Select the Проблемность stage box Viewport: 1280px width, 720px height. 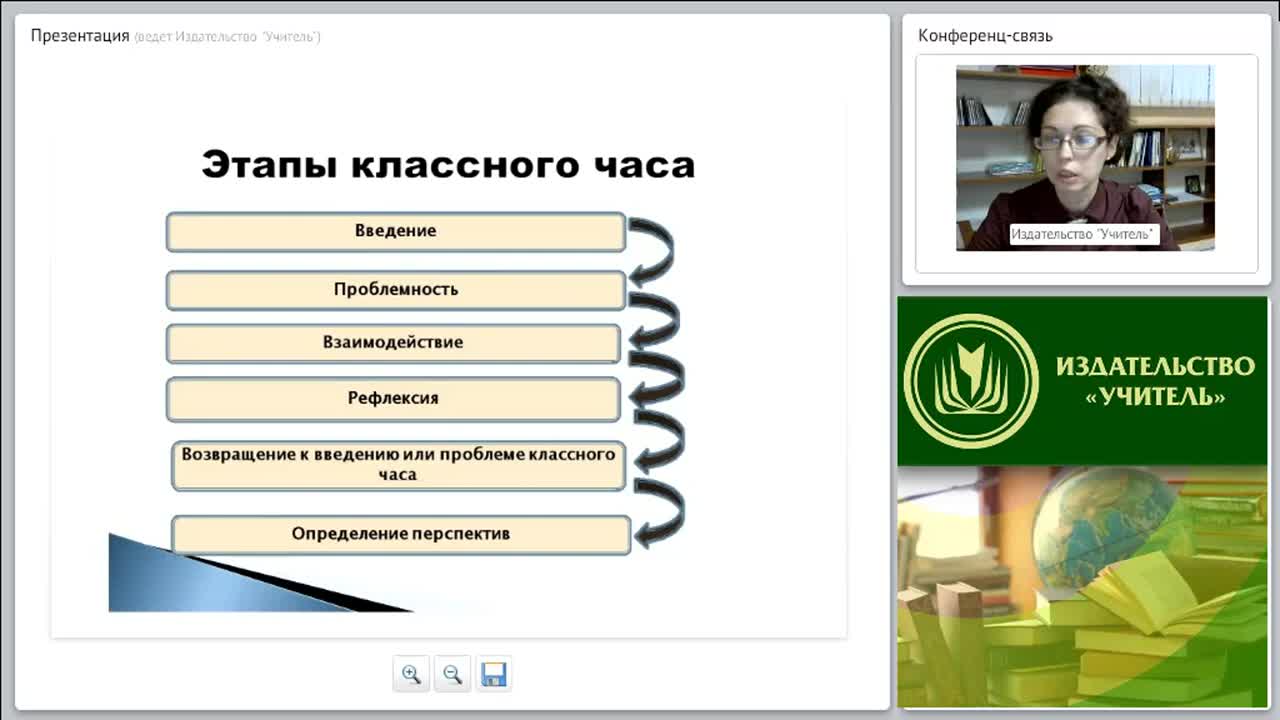(396, 290)
